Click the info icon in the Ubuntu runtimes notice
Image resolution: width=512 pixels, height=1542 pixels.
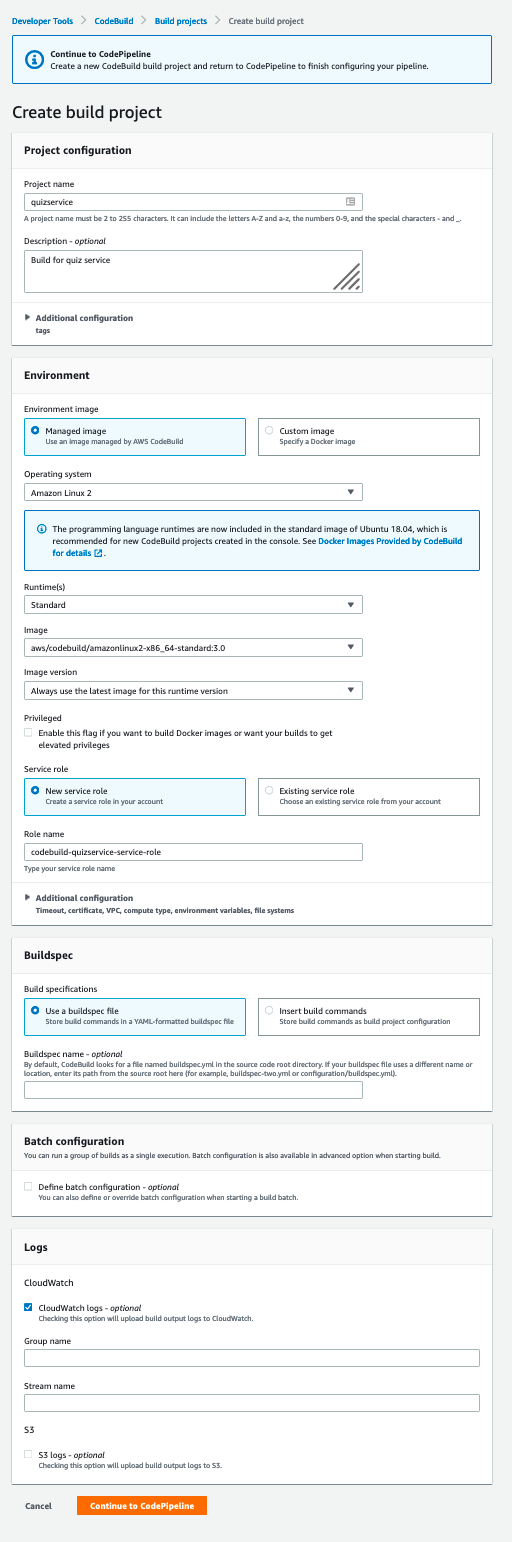pyautogui.click(x=41, y=528)
